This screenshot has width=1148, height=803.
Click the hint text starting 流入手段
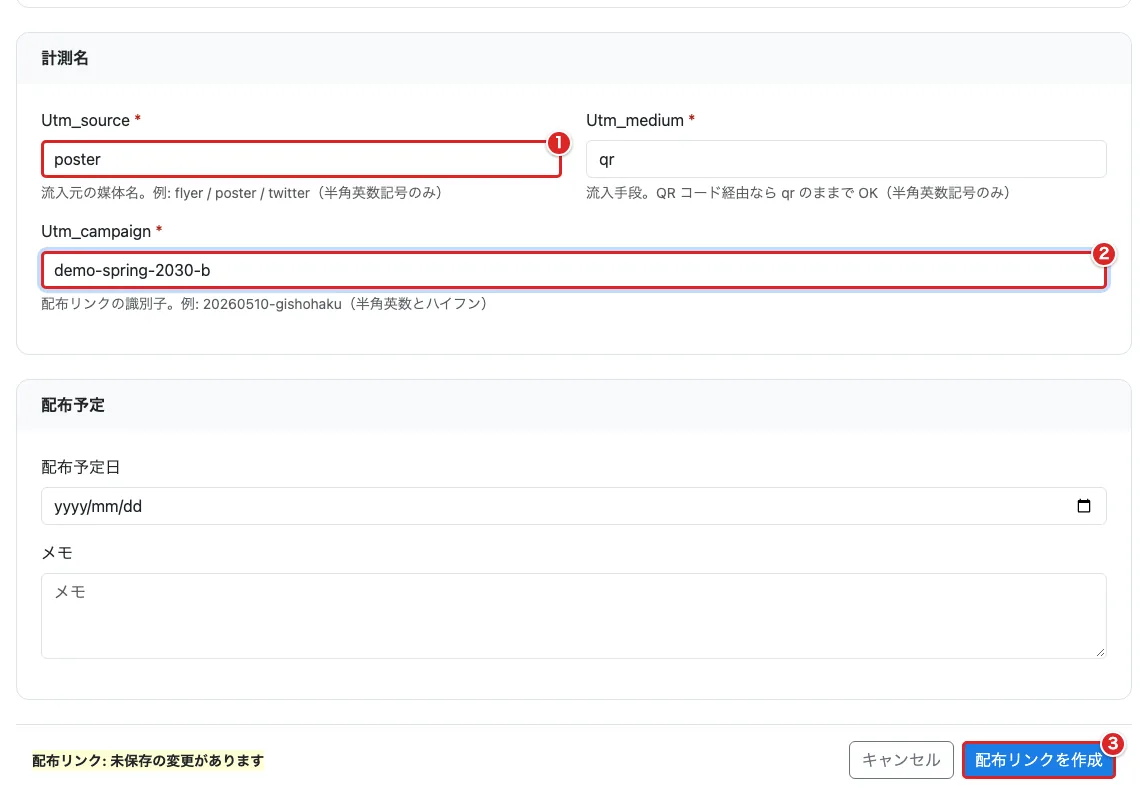click(798, 193)
